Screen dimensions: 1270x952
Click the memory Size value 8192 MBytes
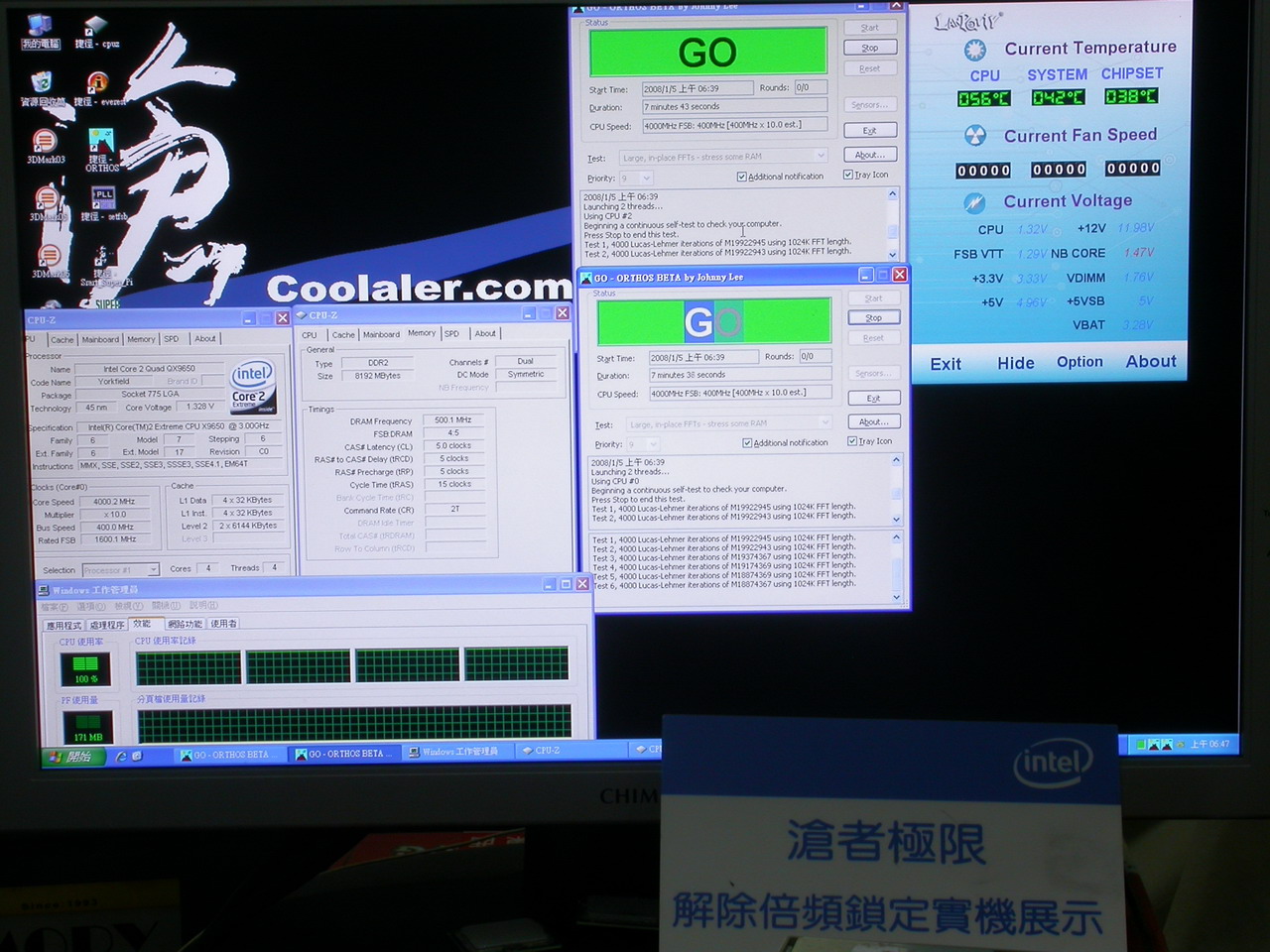click(378, 376)
